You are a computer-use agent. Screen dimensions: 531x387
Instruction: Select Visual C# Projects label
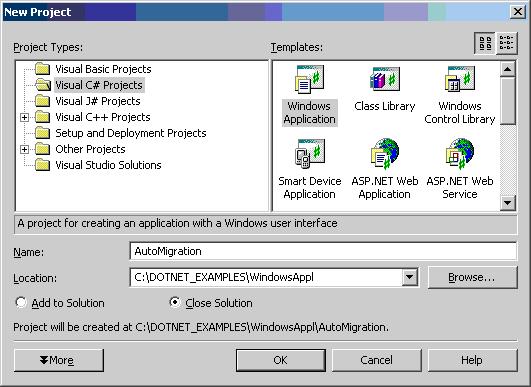(x=99, y=85)
